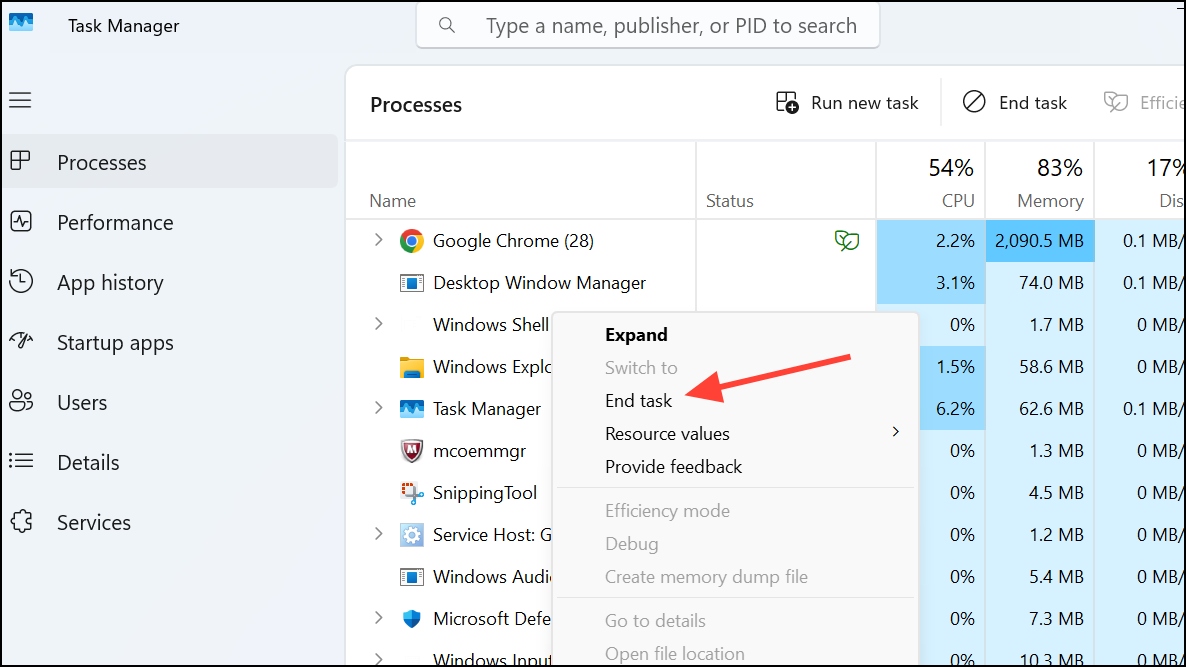Viewport: 1186px width, 667px height.
Task: Click the SnippingTool process icon
Action: point(411,492)
